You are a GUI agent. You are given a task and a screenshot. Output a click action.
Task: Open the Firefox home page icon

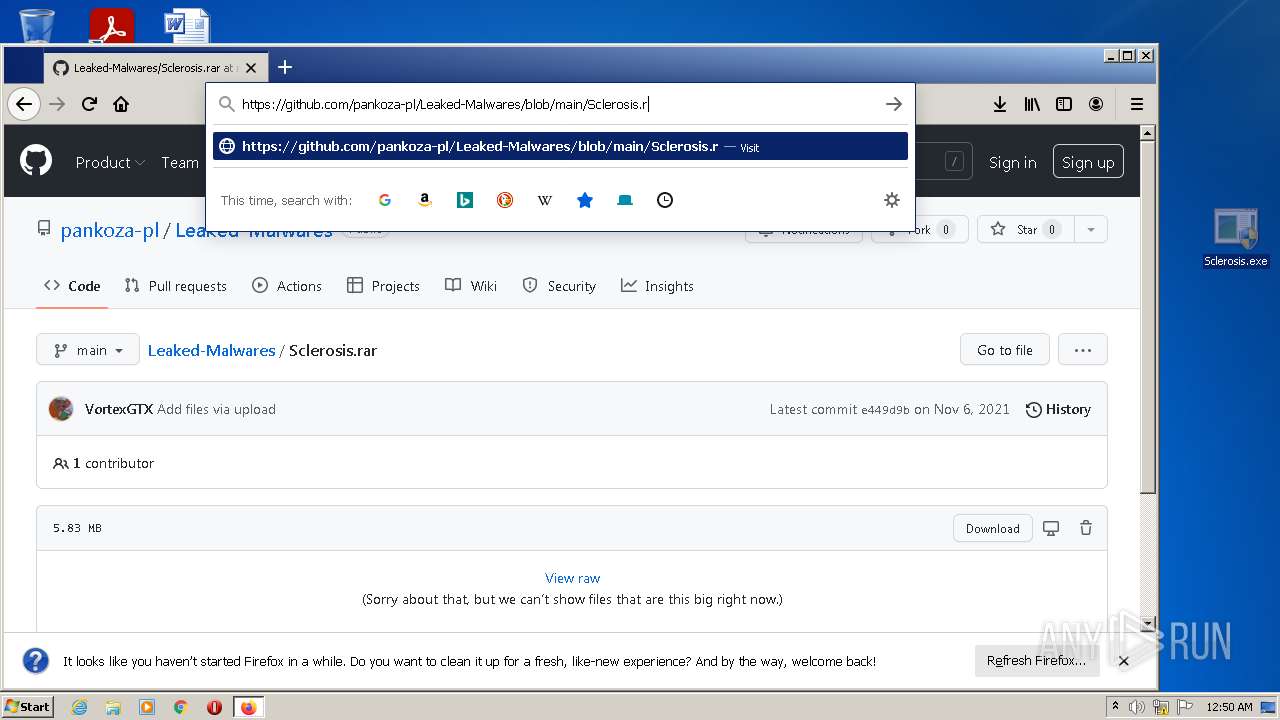[121, 104]
